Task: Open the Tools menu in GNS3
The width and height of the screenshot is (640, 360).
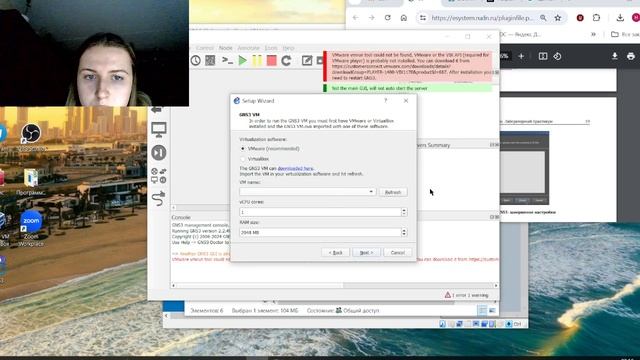Action: [271, 48]
